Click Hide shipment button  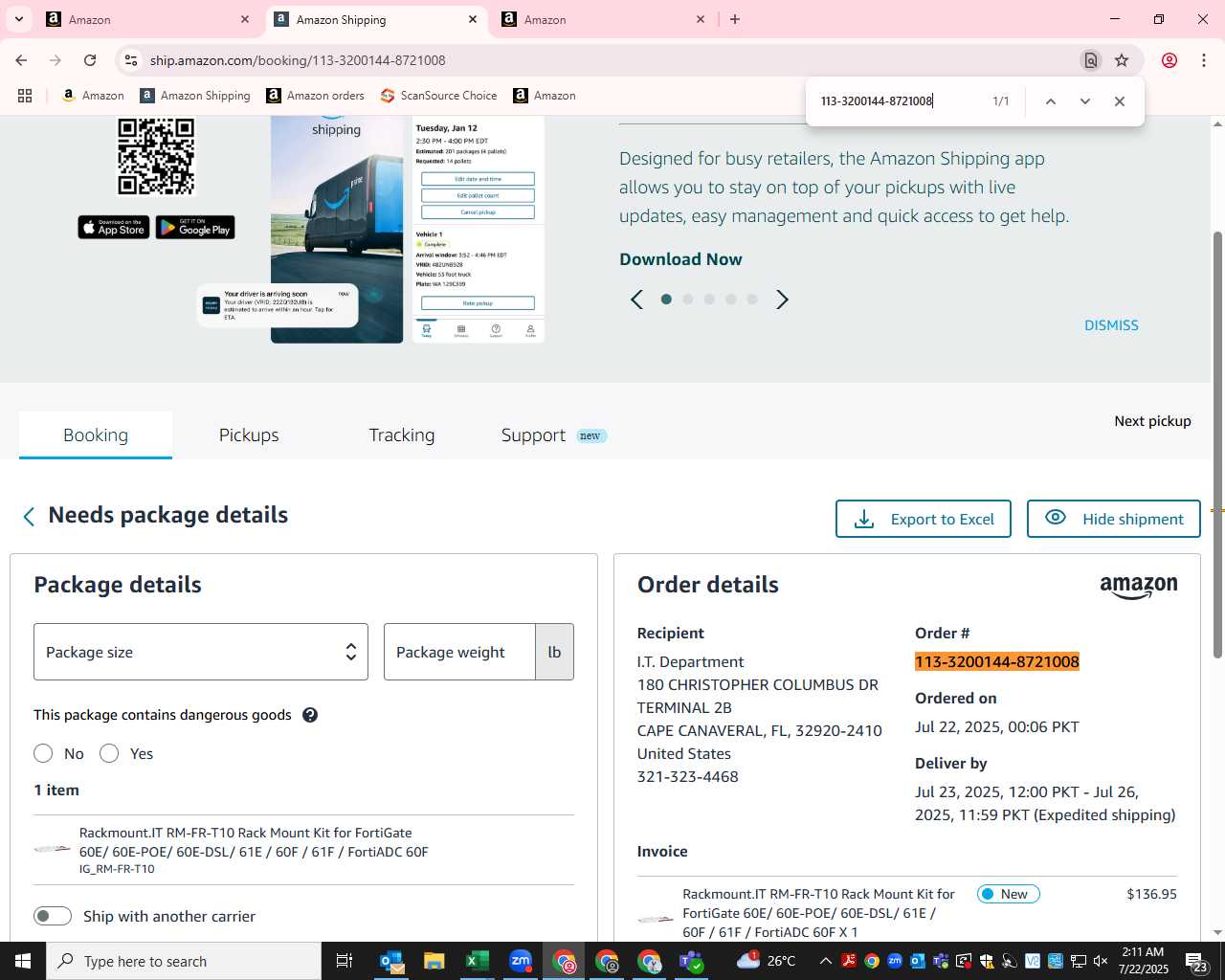pyautogui.click(x=1114, y=519)
